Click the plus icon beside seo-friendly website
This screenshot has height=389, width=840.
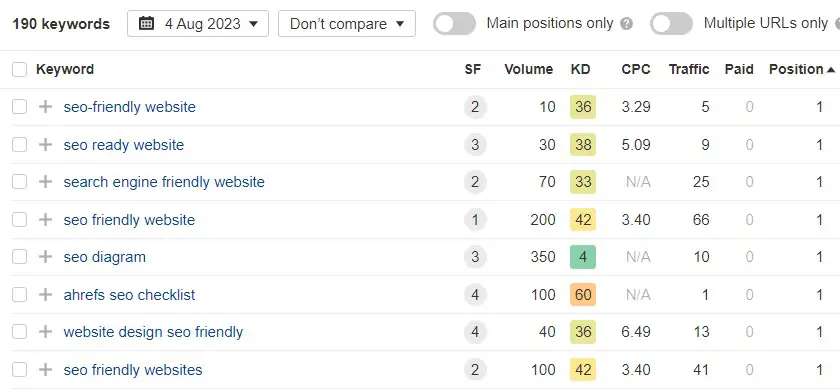tap(46, 107)
